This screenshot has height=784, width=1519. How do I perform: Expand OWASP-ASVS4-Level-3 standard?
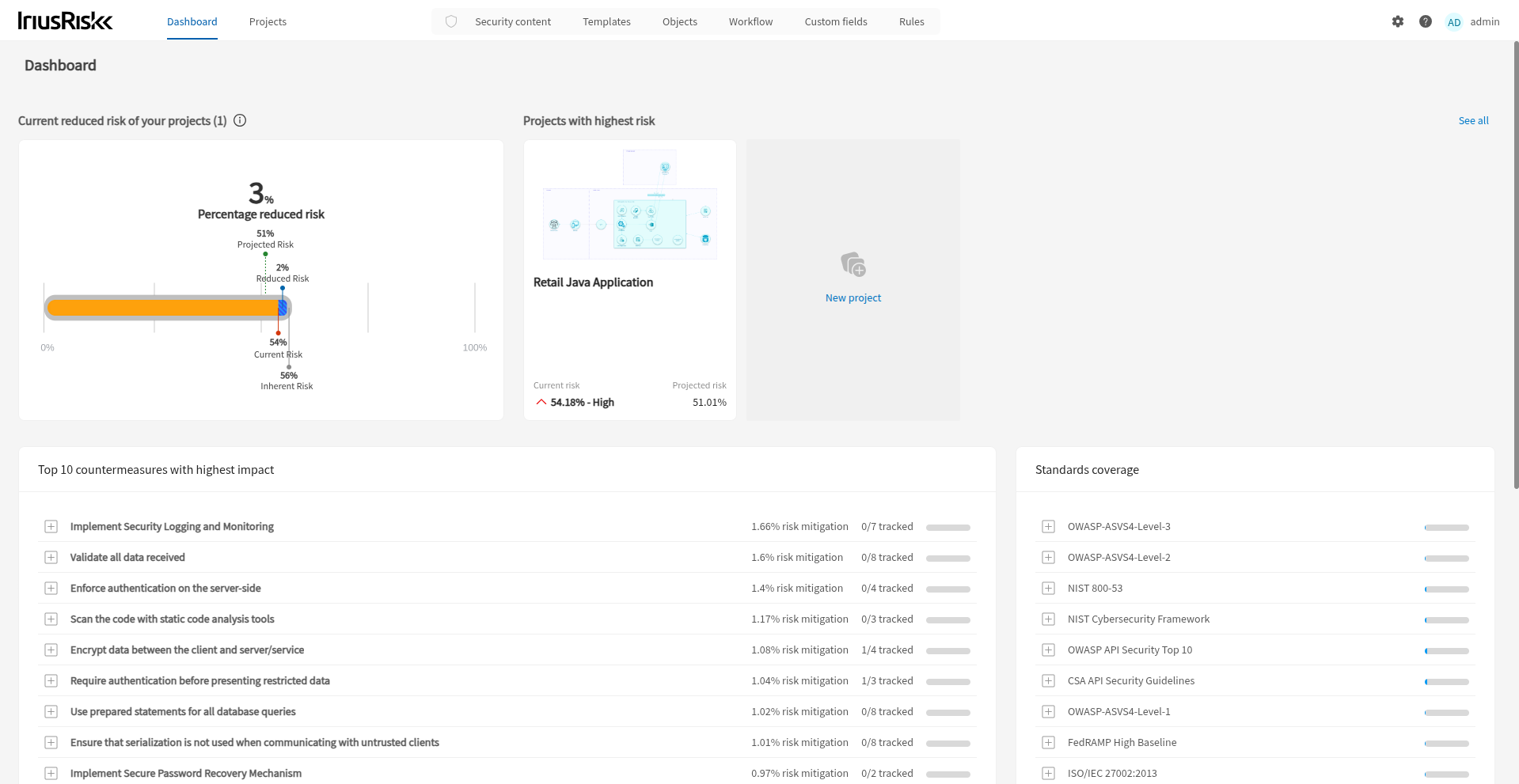tap(1048, 527)
